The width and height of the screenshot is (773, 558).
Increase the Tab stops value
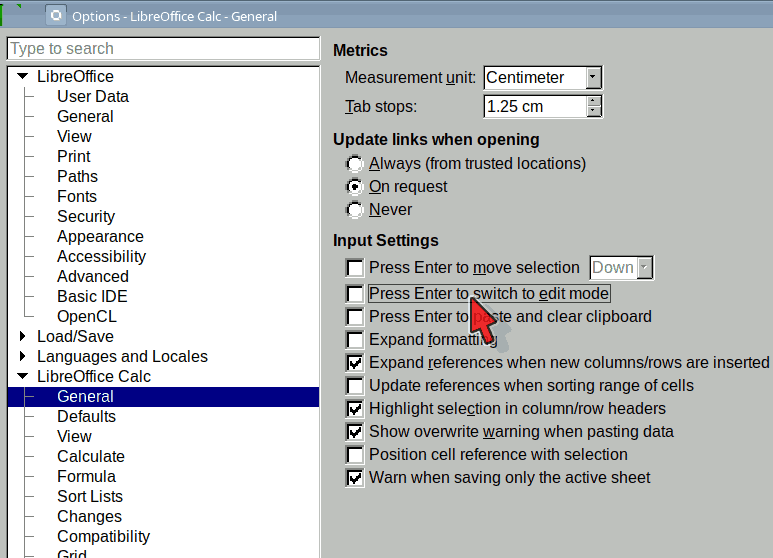[594, 101]
